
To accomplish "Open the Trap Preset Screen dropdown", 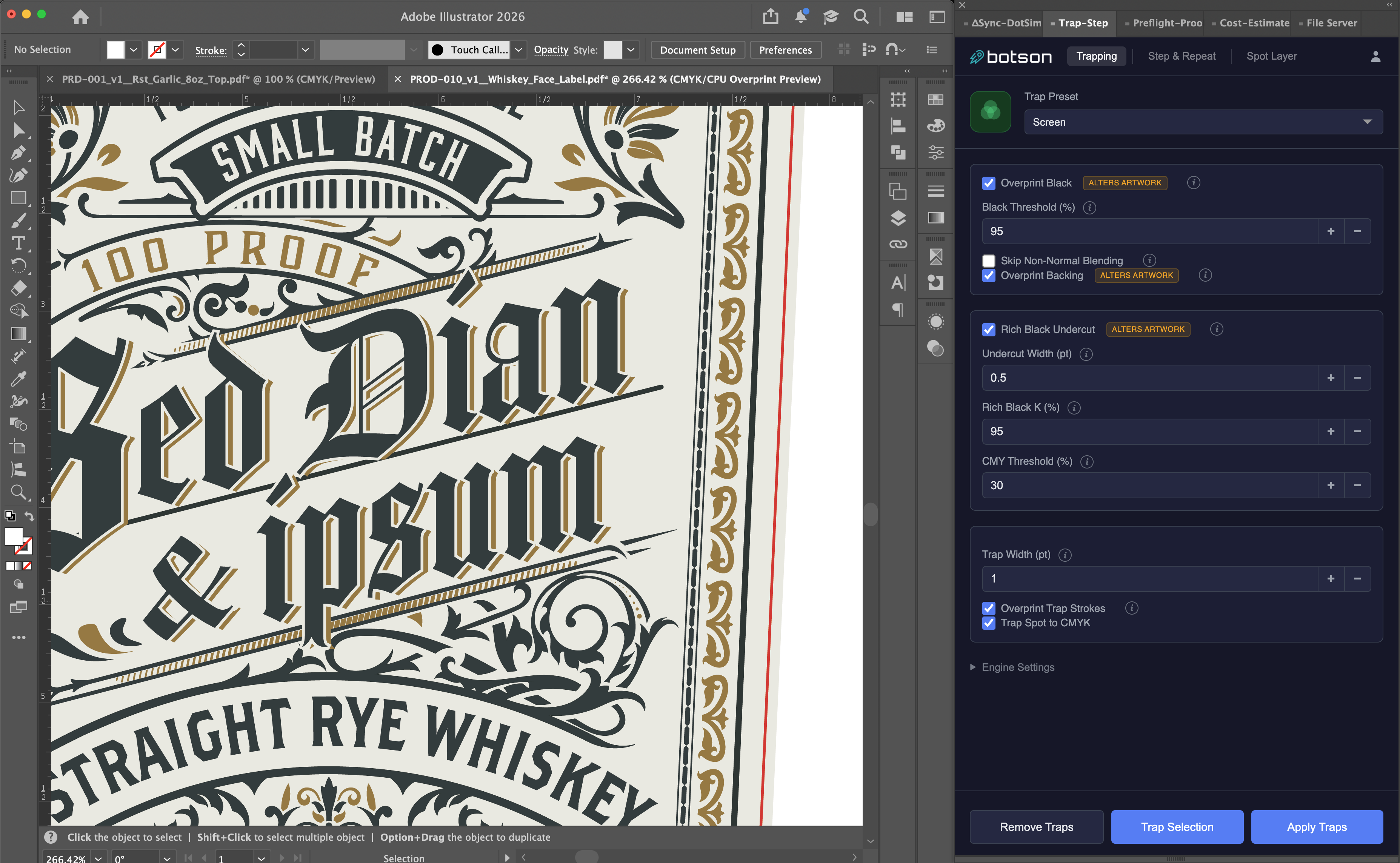I will (1203, 122).
